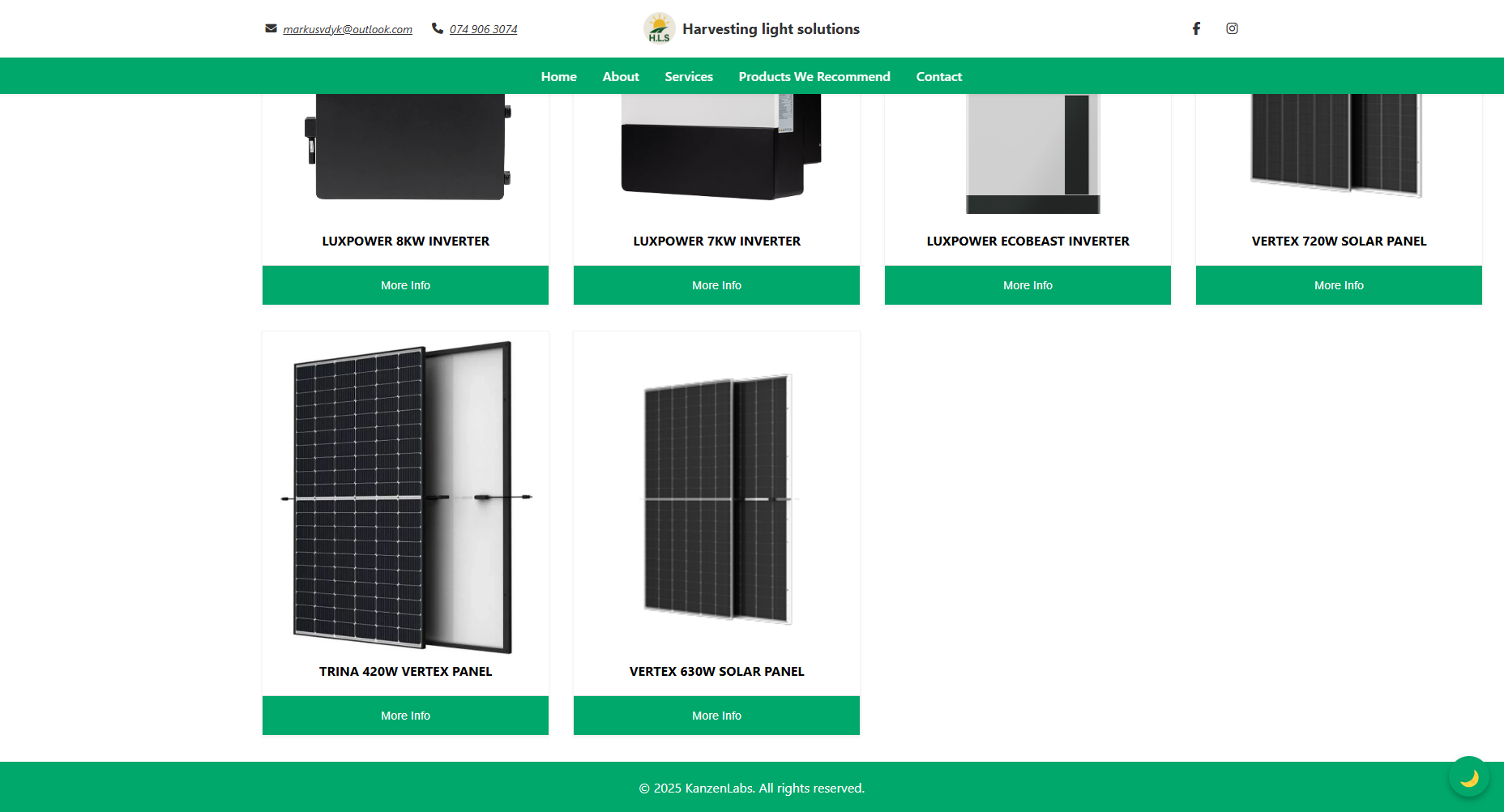Select VERTEX 720W SOLAR PANEL title

click(x=1339, y=241)
